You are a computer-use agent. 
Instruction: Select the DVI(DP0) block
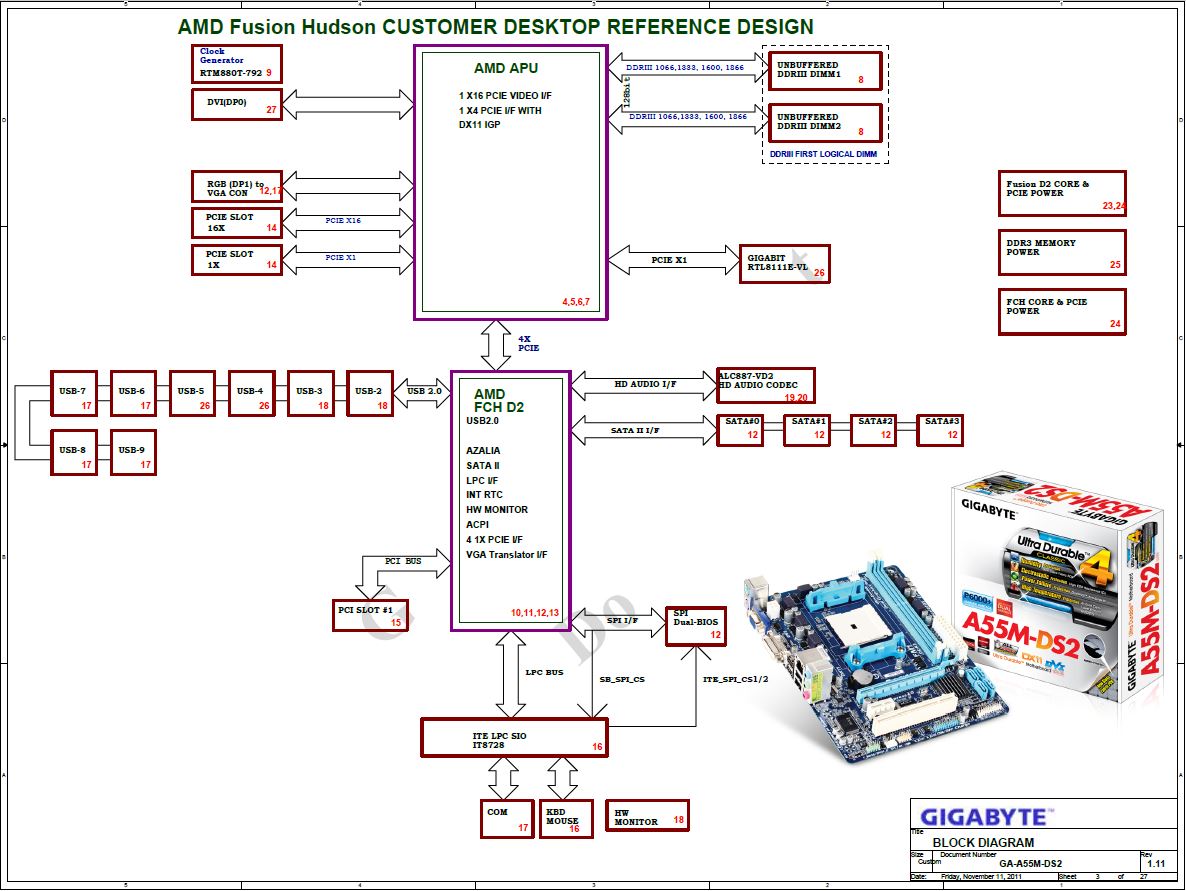pos(237,104)
